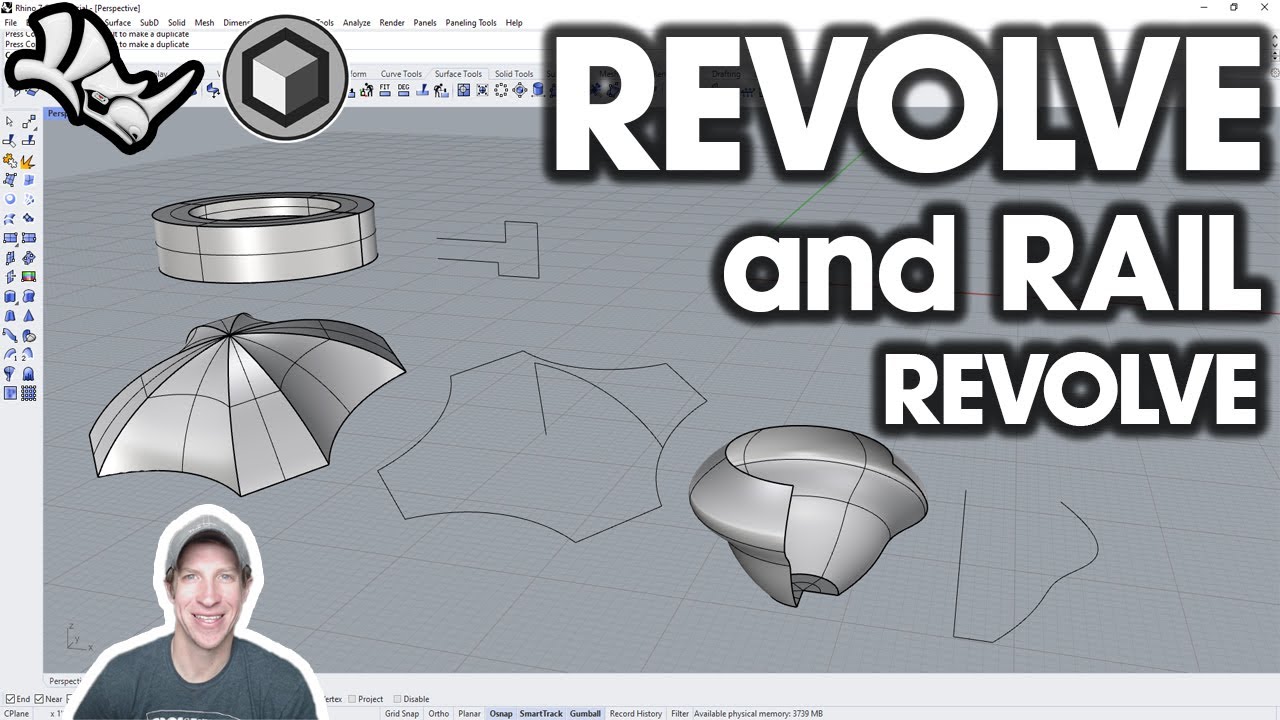
Task: Open the Points tool in left sidebar
Action: 29,121
